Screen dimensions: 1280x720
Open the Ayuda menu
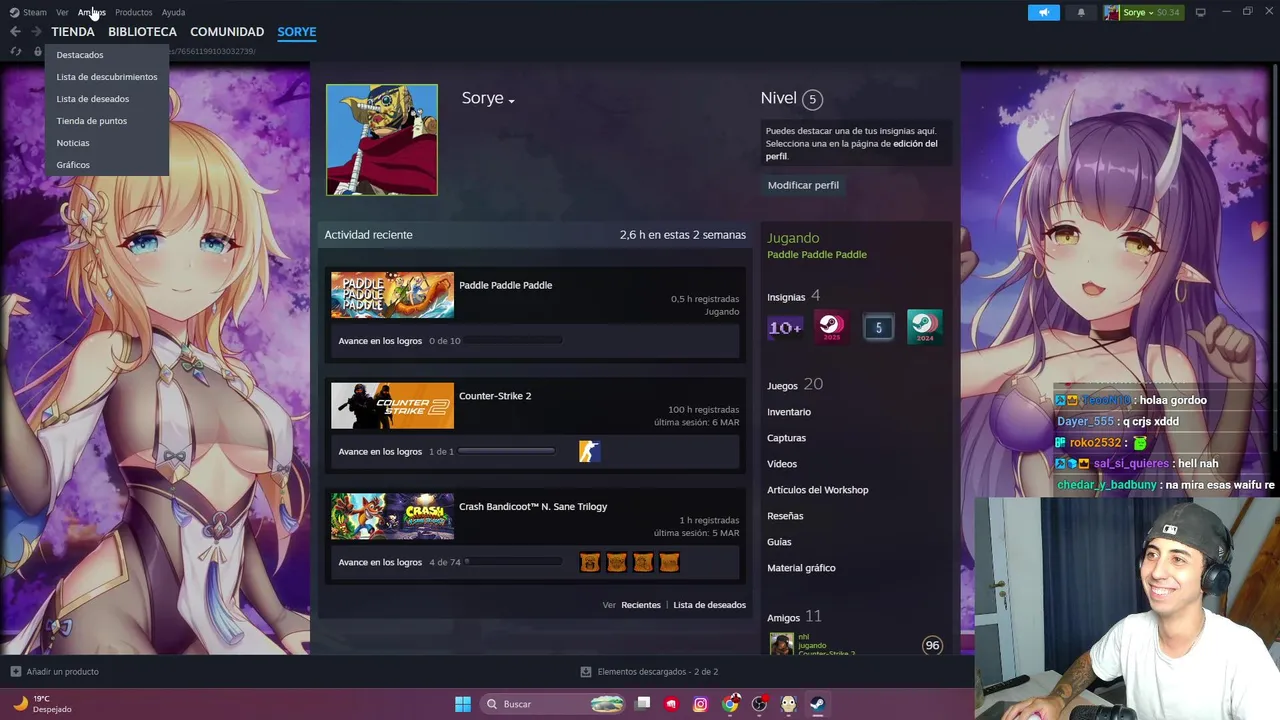[x=173, y=12]
